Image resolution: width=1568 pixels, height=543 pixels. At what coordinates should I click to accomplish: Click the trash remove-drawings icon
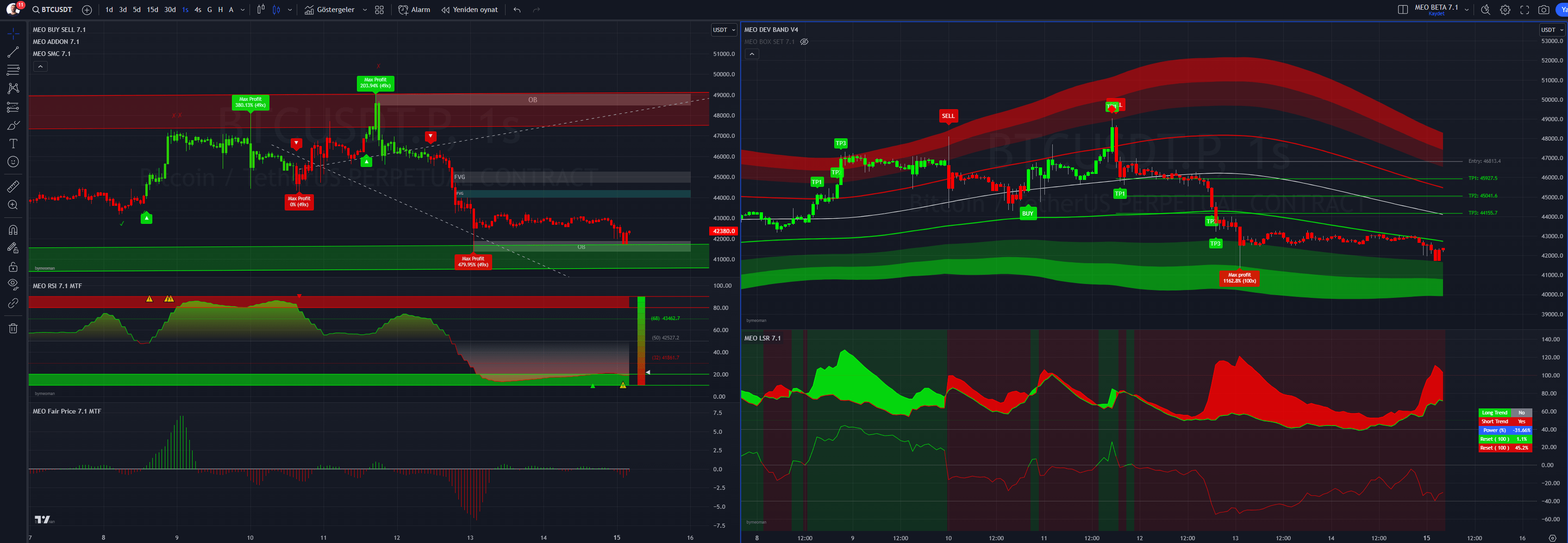13,328
